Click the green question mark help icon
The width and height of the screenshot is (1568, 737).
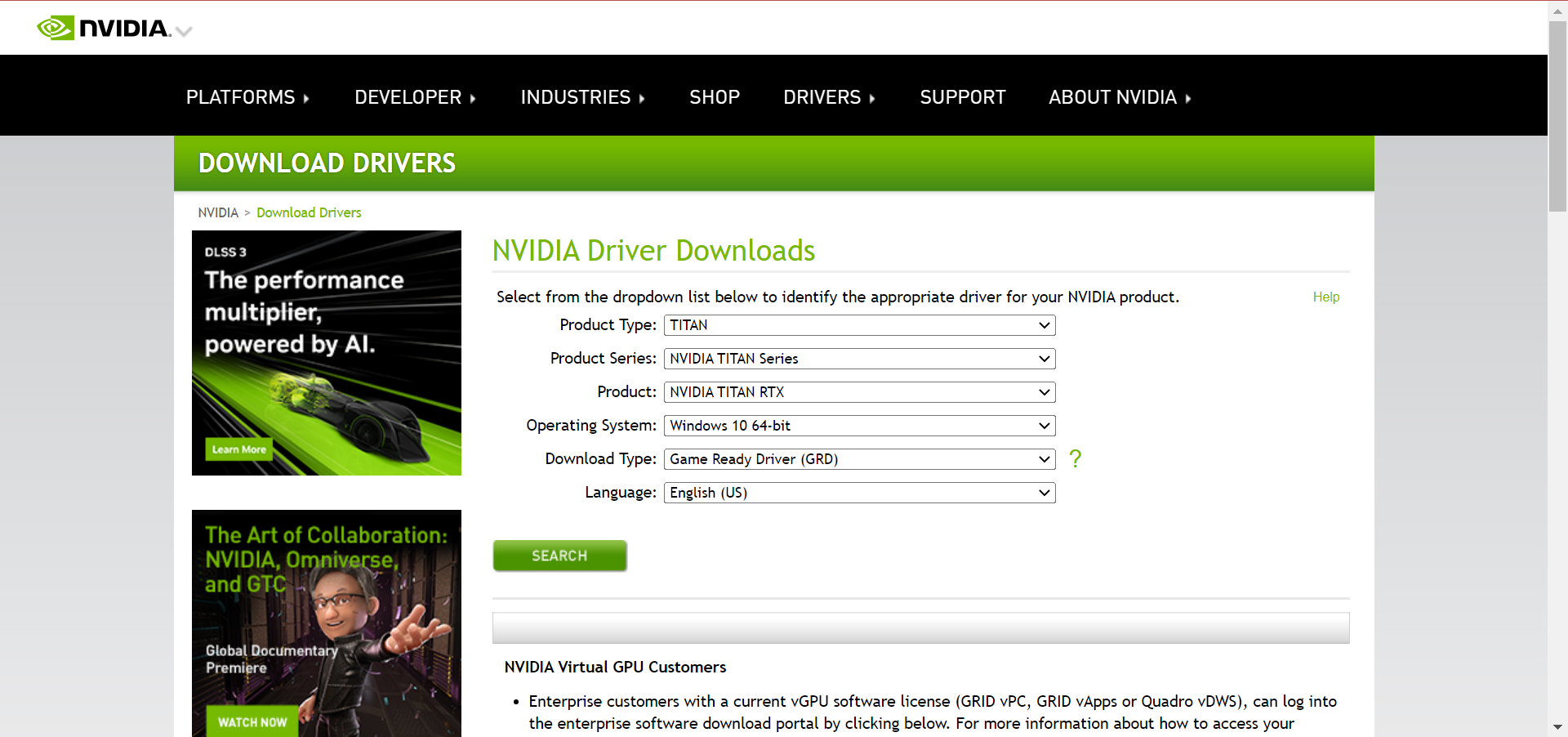(1075, 458)
